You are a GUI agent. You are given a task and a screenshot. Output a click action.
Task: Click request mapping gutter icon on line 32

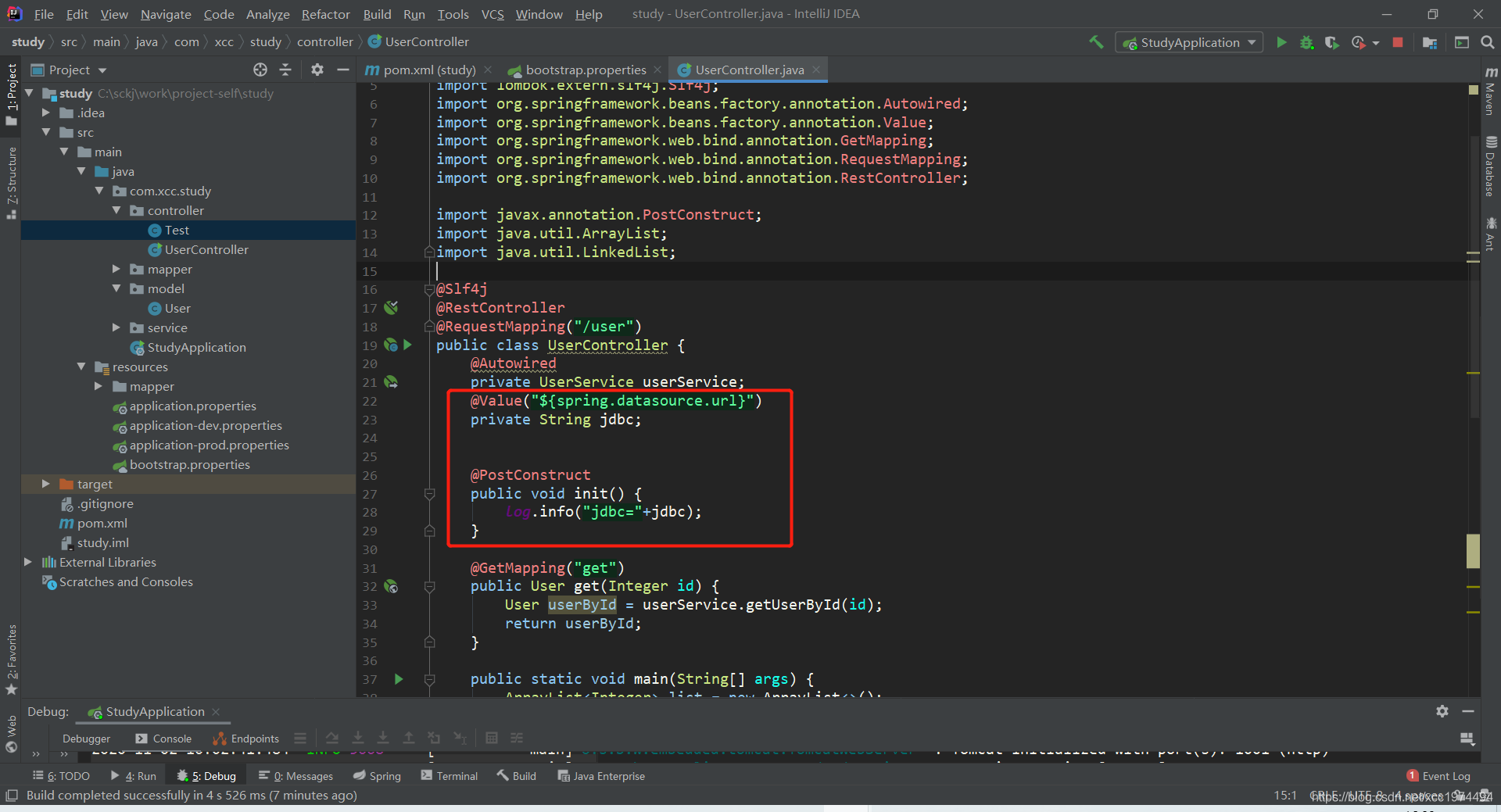391,586
